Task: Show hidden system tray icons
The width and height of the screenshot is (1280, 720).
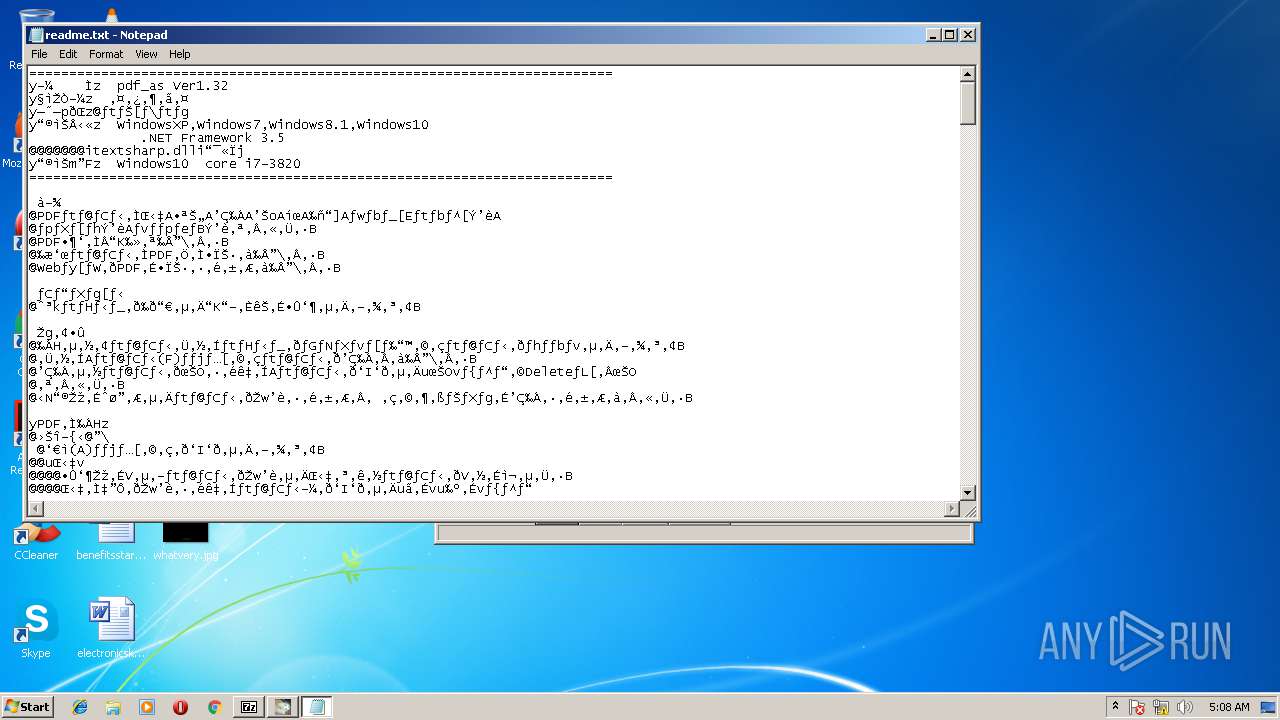Action: click(x=1115, y=707)
